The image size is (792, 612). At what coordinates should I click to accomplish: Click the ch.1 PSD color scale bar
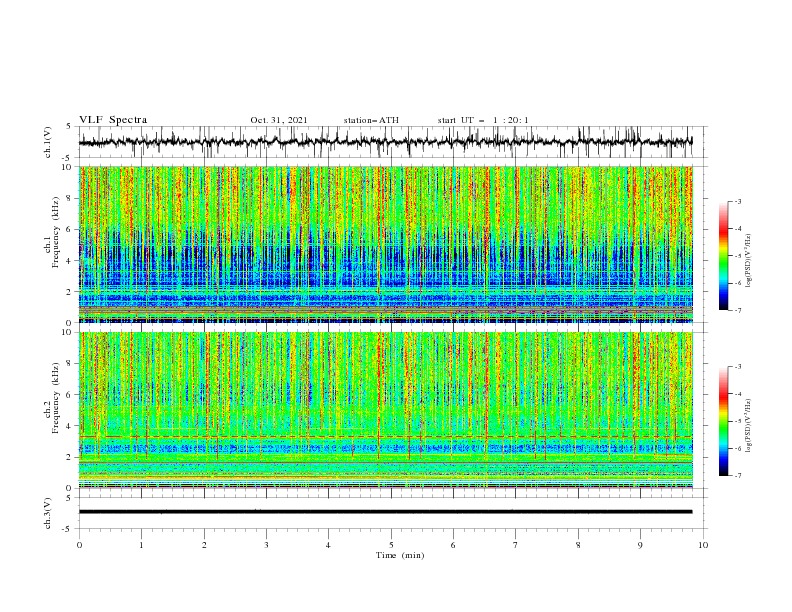coord(723,256)
